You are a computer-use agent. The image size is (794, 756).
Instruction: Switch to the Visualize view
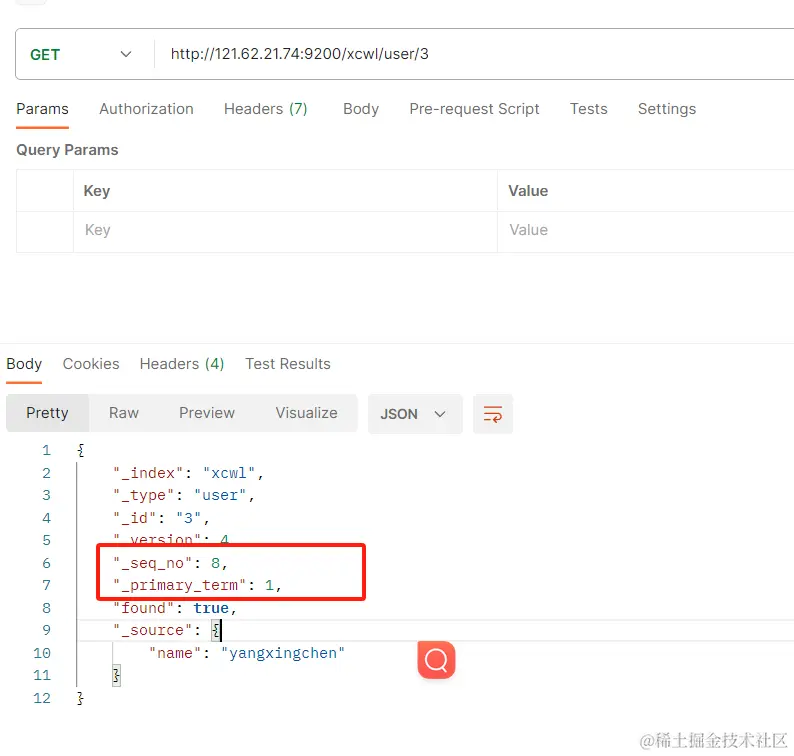(306, 413)
